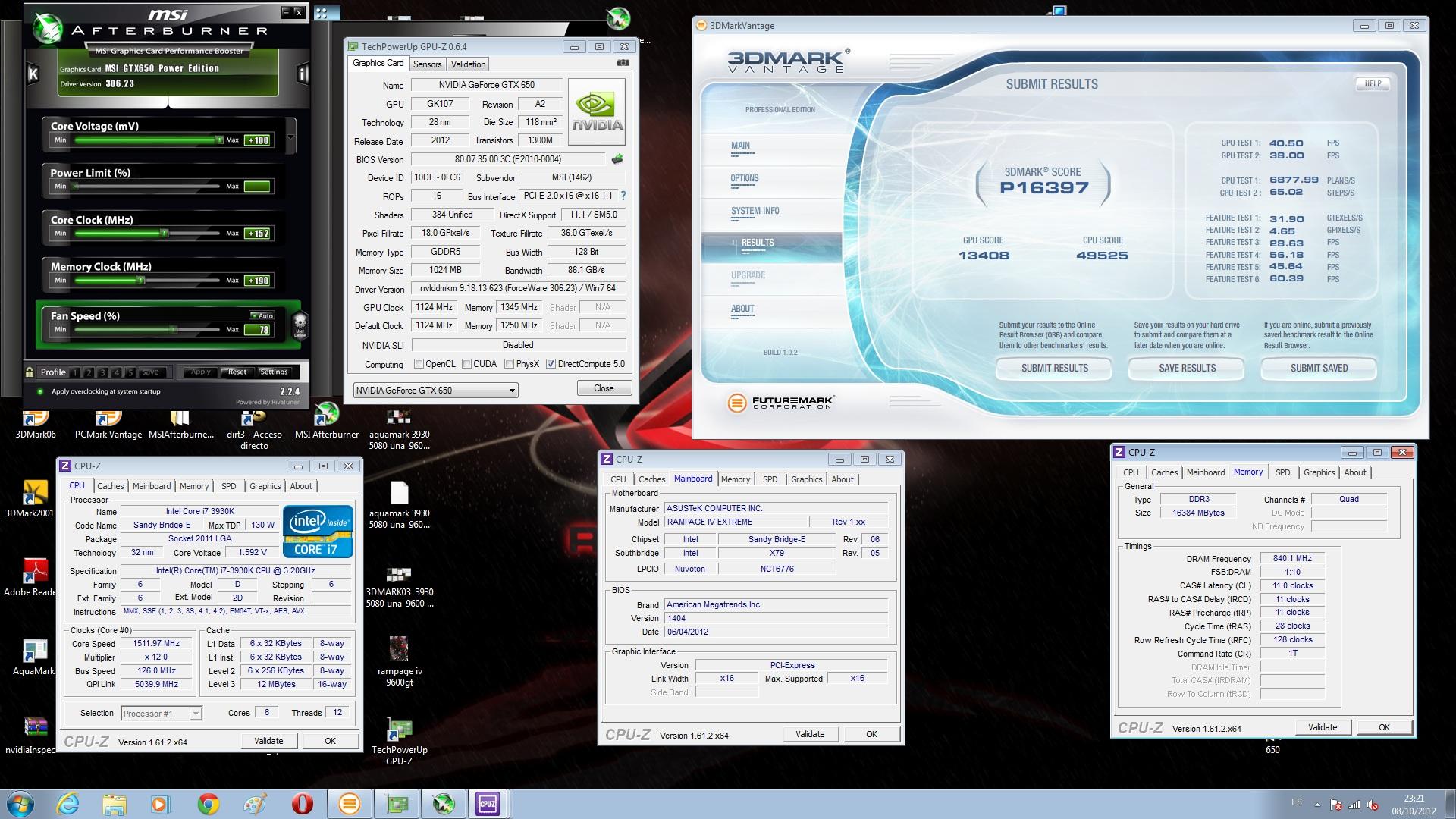
Task: Open the SPD tab in CPU-Z Mainboard window
Action: tap(770, 479)
